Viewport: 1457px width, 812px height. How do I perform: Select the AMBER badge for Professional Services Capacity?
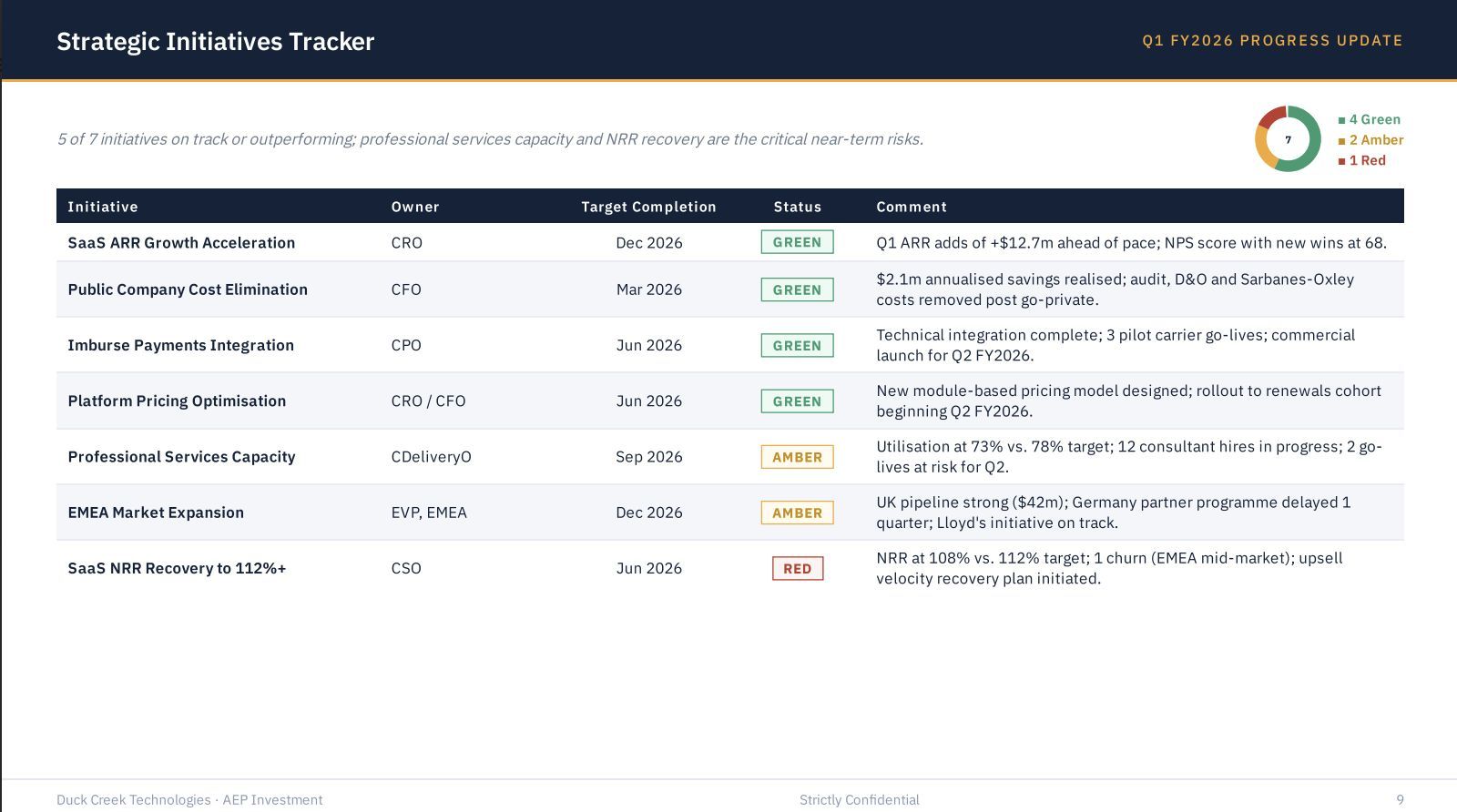797,457
